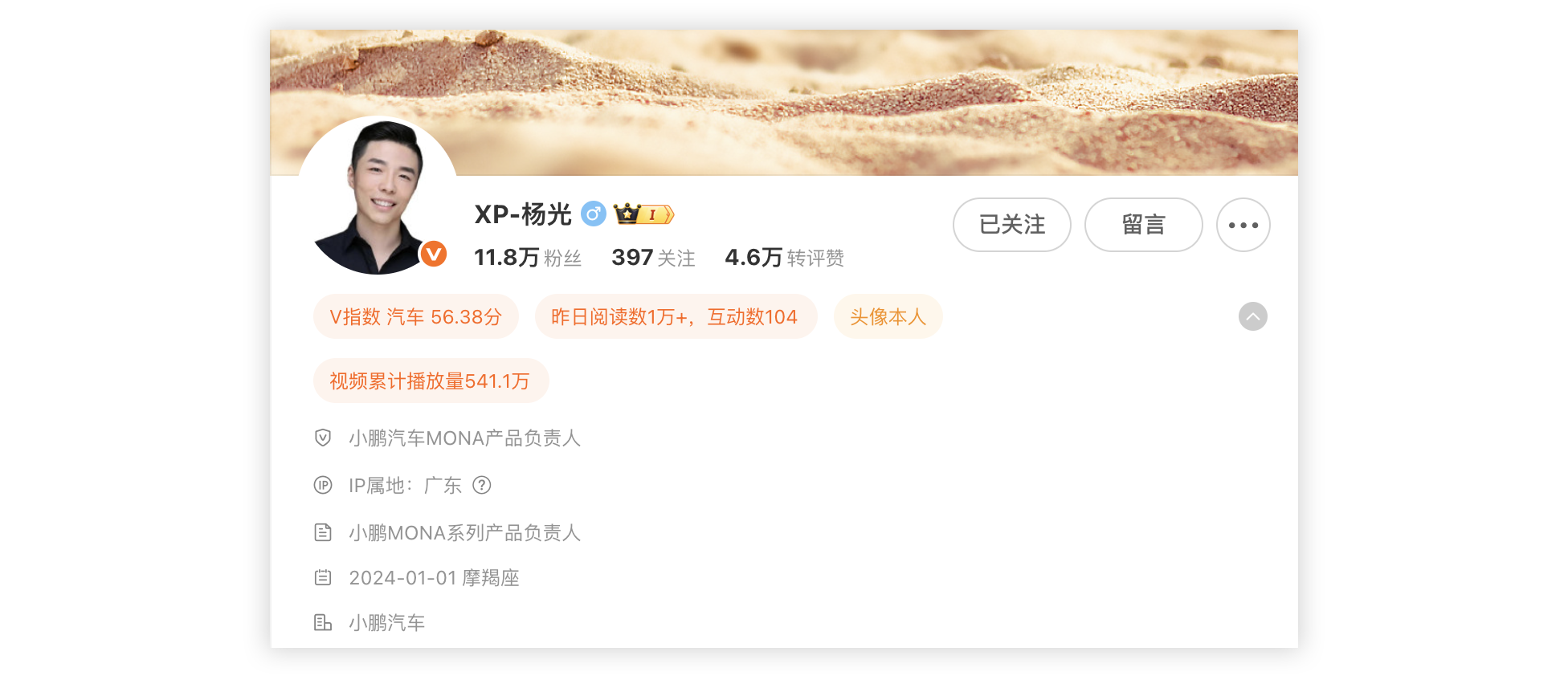Click the 头像本人 tag
The width and height of the screenshot is (1568, 680).
click(x=888, y=316)
